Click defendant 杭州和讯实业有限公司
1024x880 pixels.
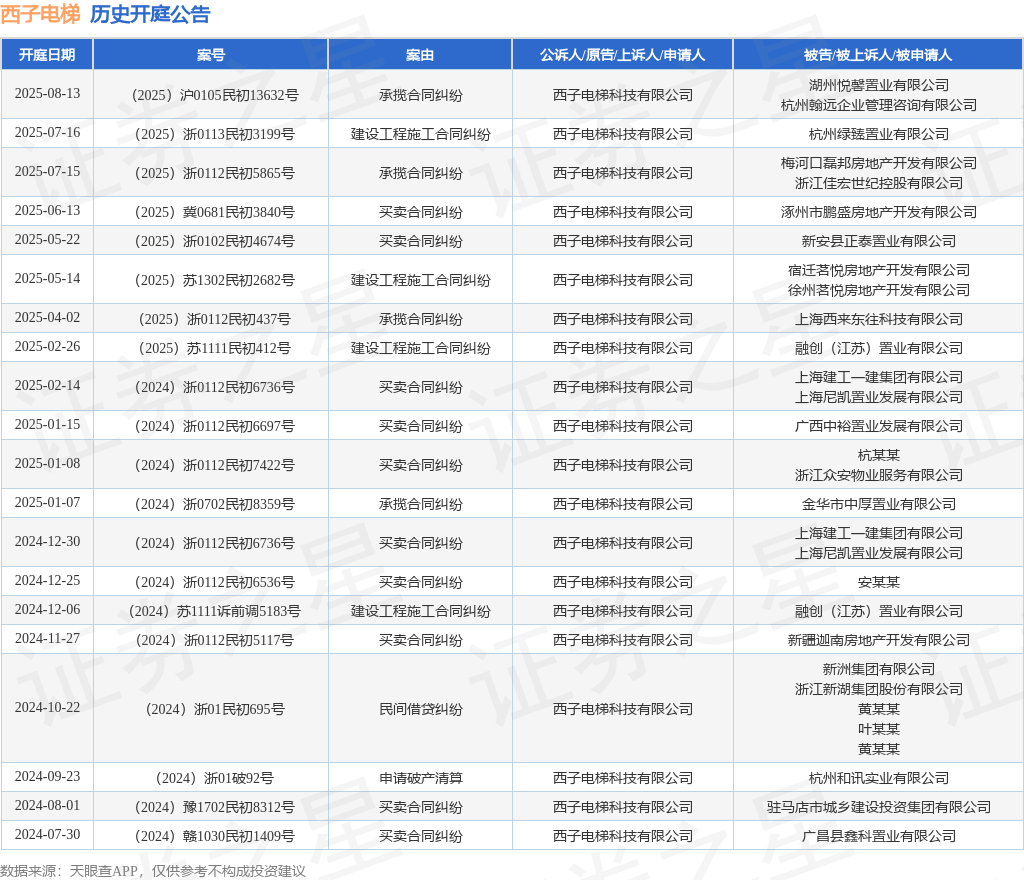click(x=878, y=779)
